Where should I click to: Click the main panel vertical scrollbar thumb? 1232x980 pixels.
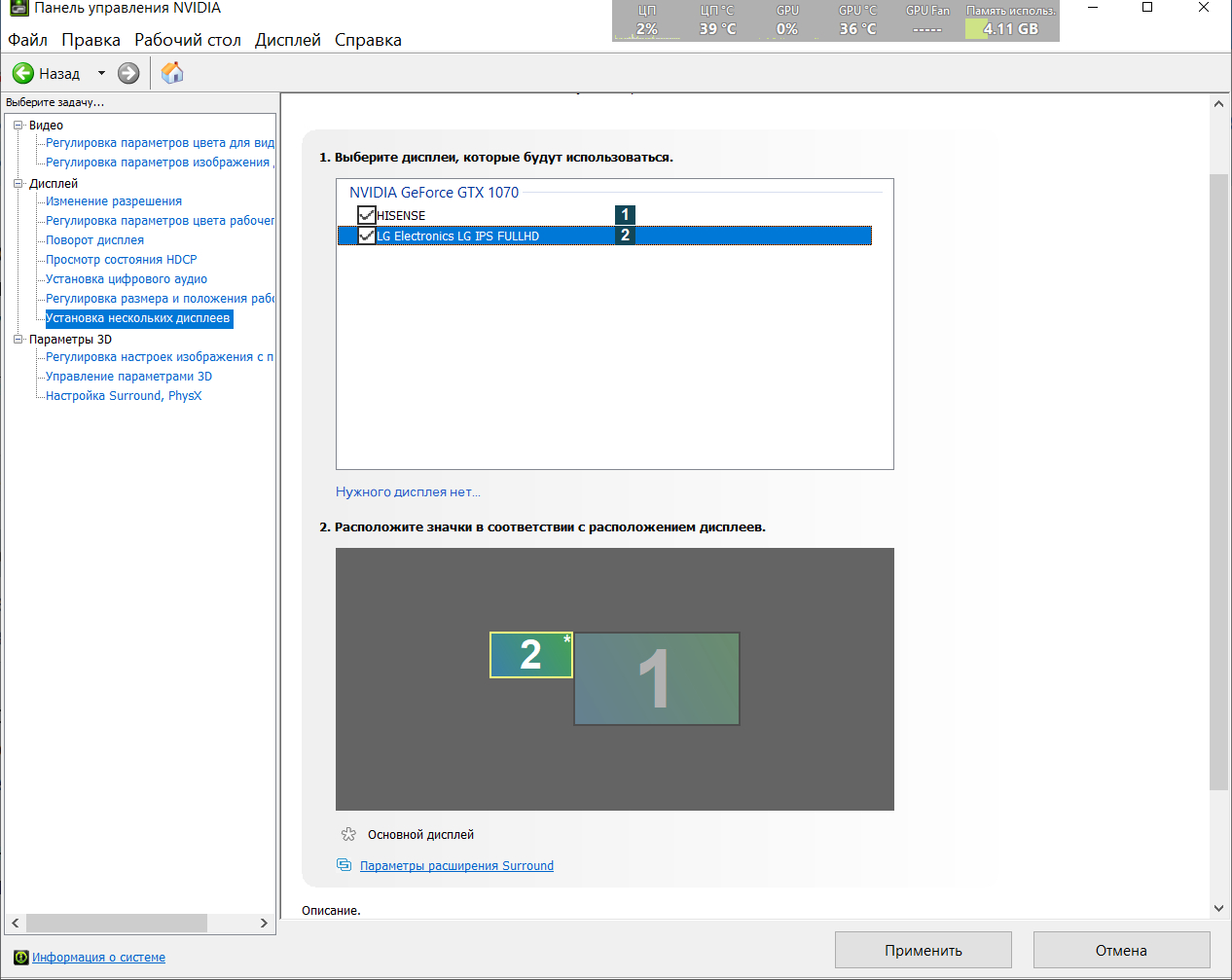[x=1219, y=482]
